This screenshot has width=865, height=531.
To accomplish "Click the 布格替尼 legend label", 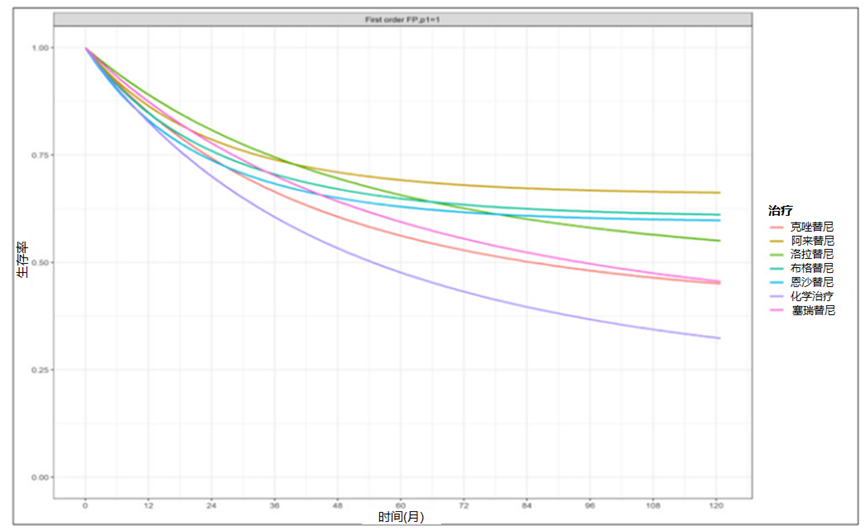I will (811, 269).
